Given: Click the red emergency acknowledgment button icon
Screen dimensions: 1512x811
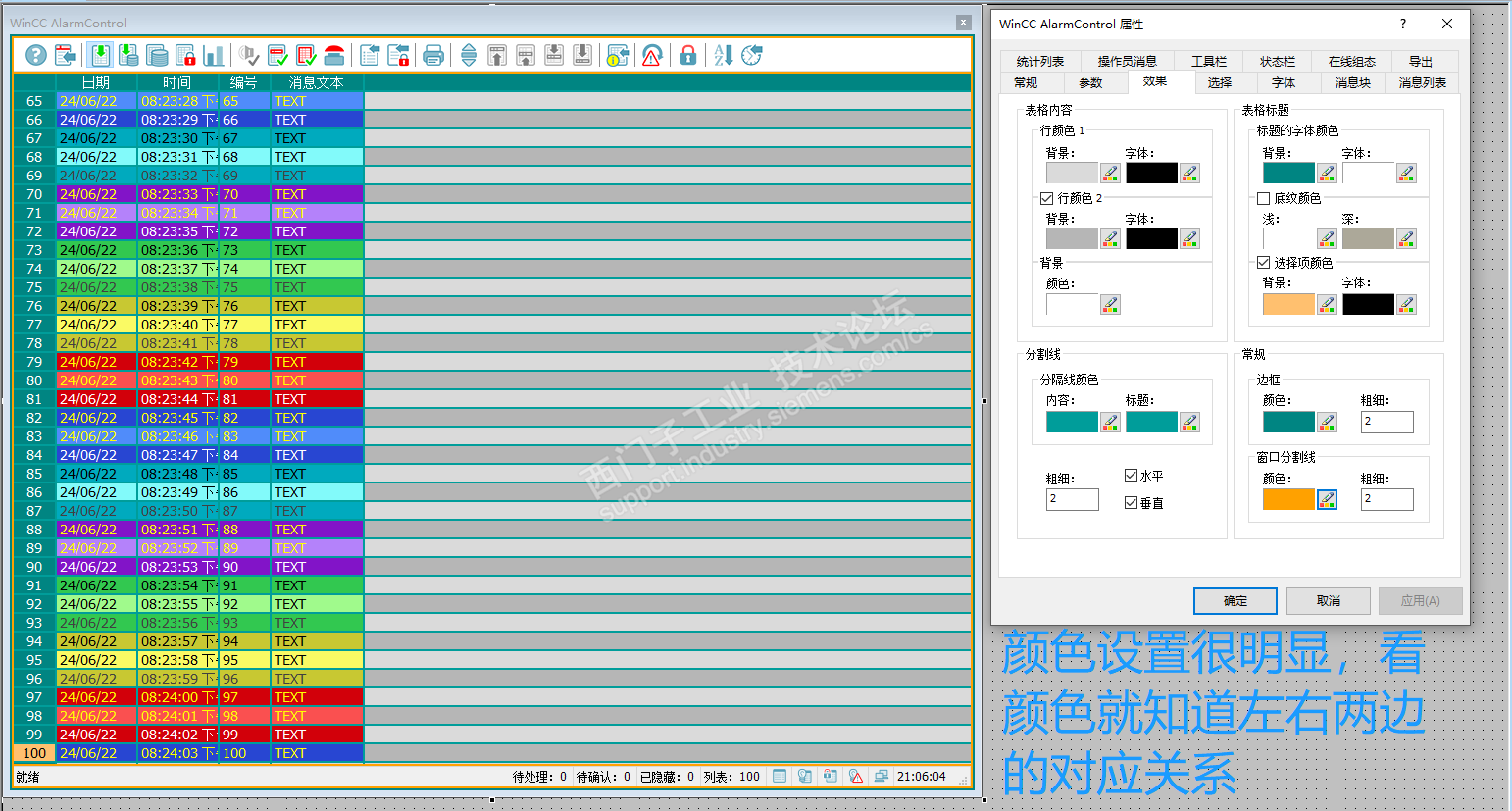Looking at the screenshot, I should pos(334,56).
